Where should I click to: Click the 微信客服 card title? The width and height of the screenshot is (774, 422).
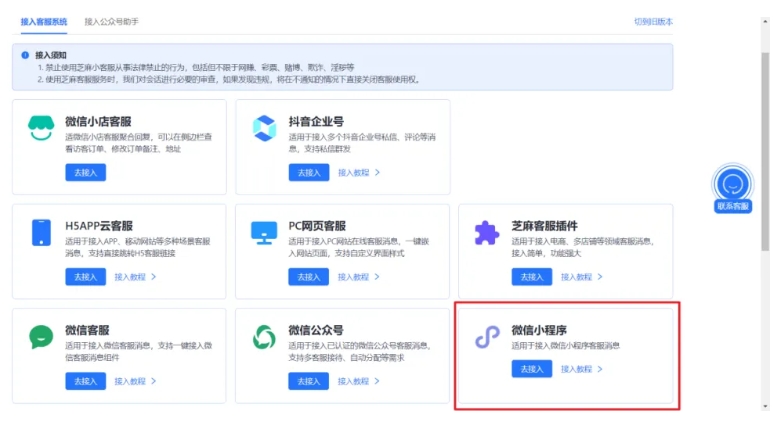87,330
